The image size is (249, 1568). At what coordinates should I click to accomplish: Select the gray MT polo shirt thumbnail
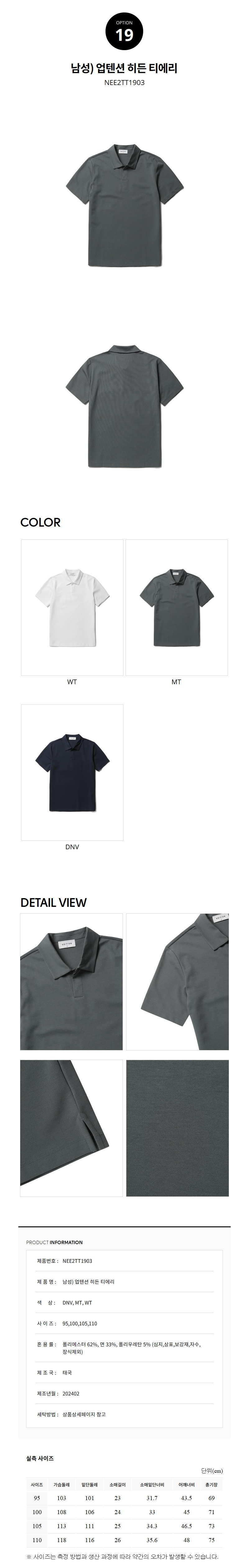176,607
